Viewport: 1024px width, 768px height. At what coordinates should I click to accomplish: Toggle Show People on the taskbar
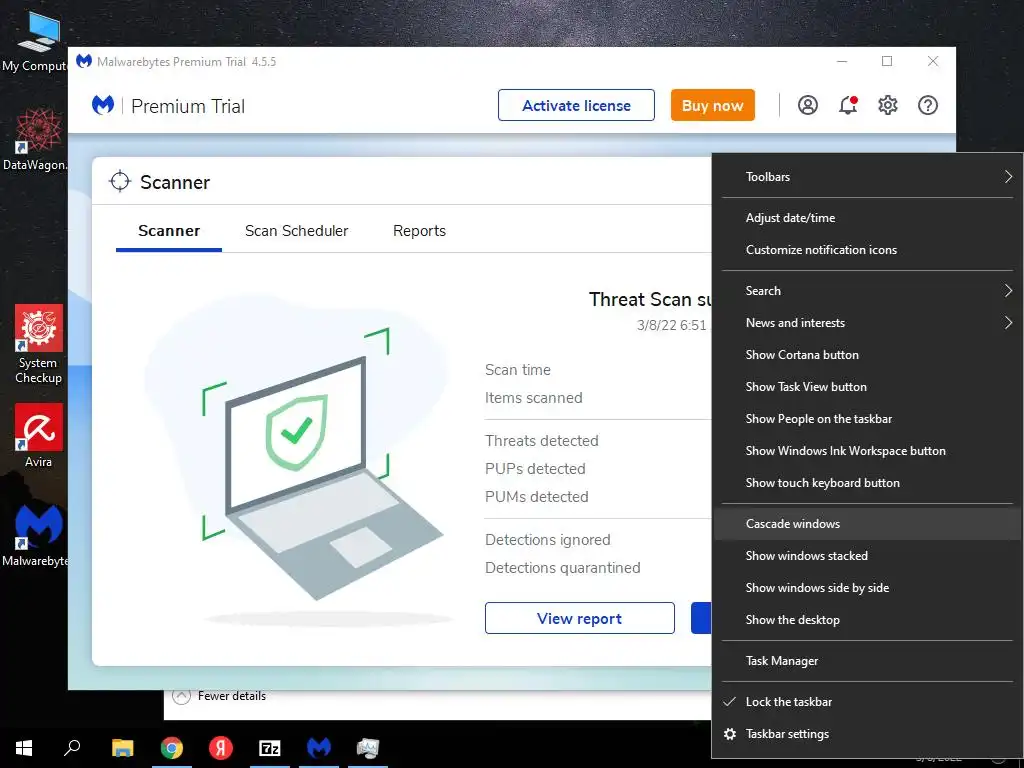867,419
